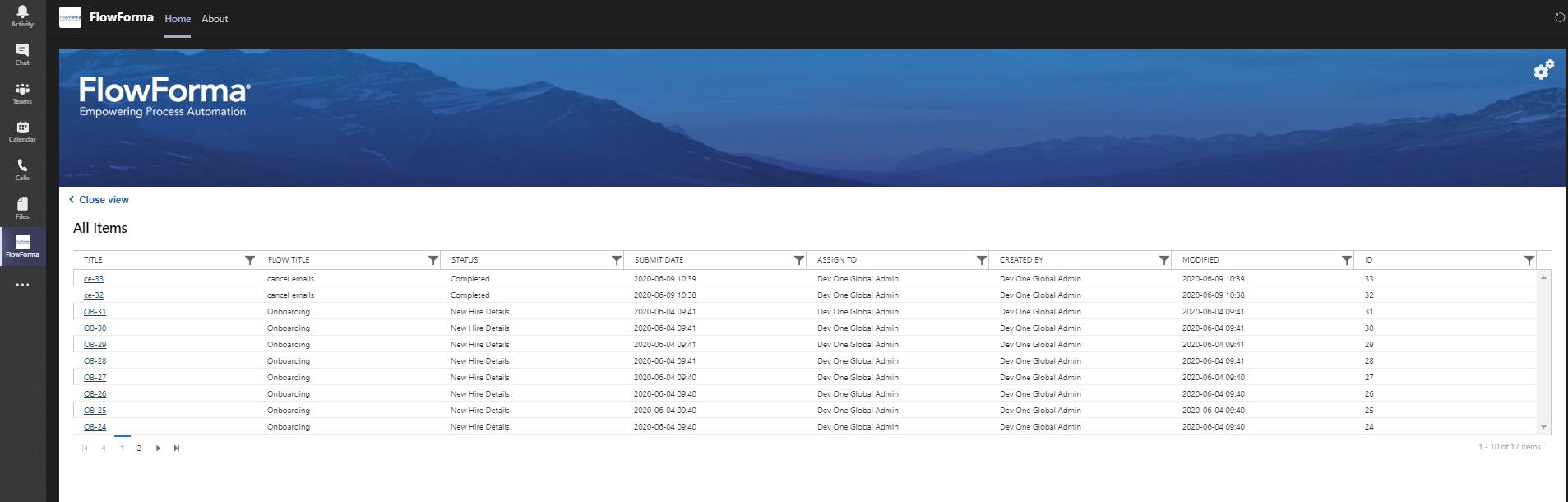
Task: Open item OB-27
Action: (x=95, y=378)
